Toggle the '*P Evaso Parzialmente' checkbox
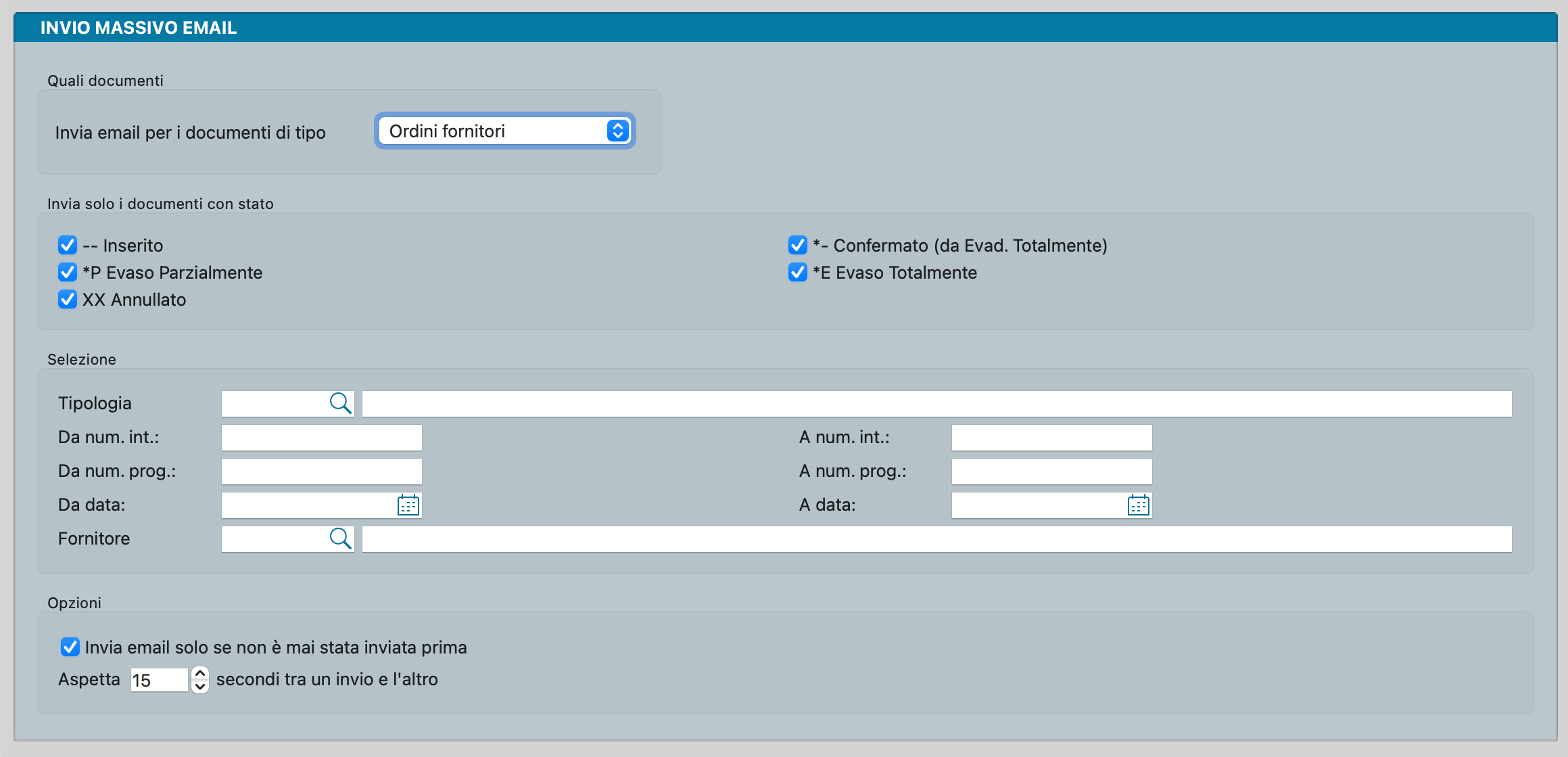The width and height of the screenshot is (1568, 757). click(x=68, y=272)
